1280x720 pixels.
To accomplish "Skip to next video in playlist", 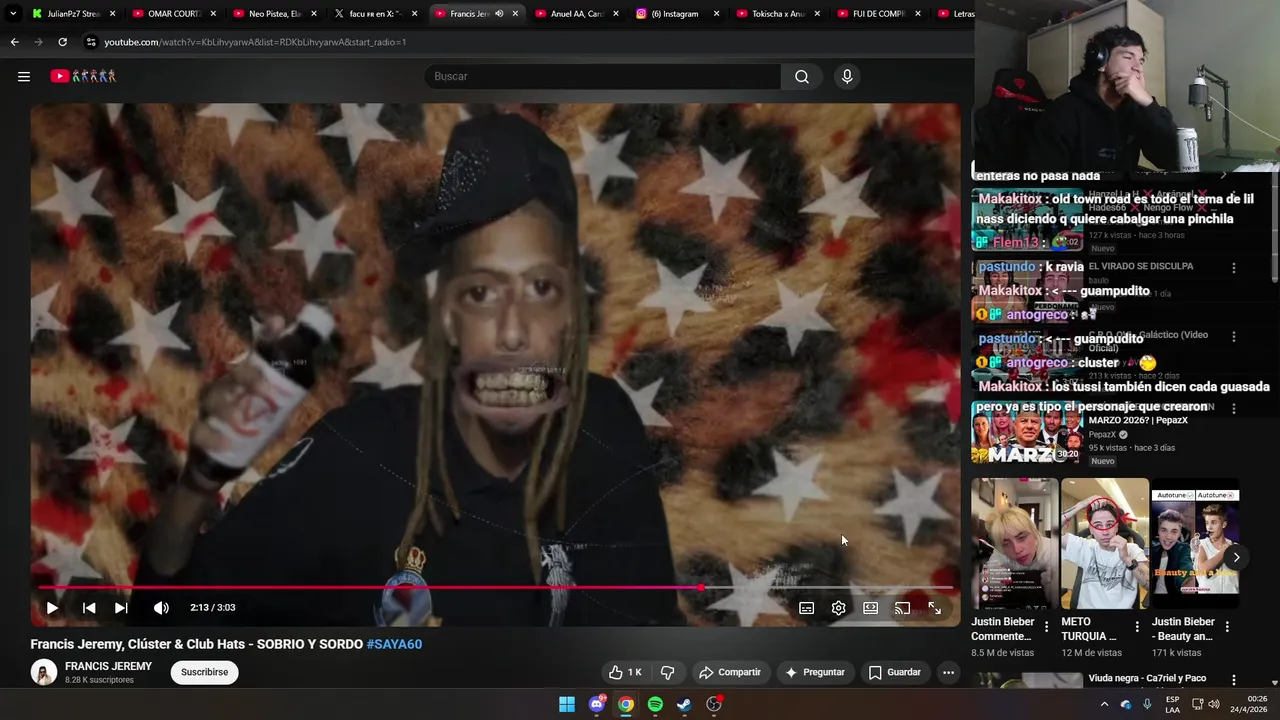I will click(121, 608).
